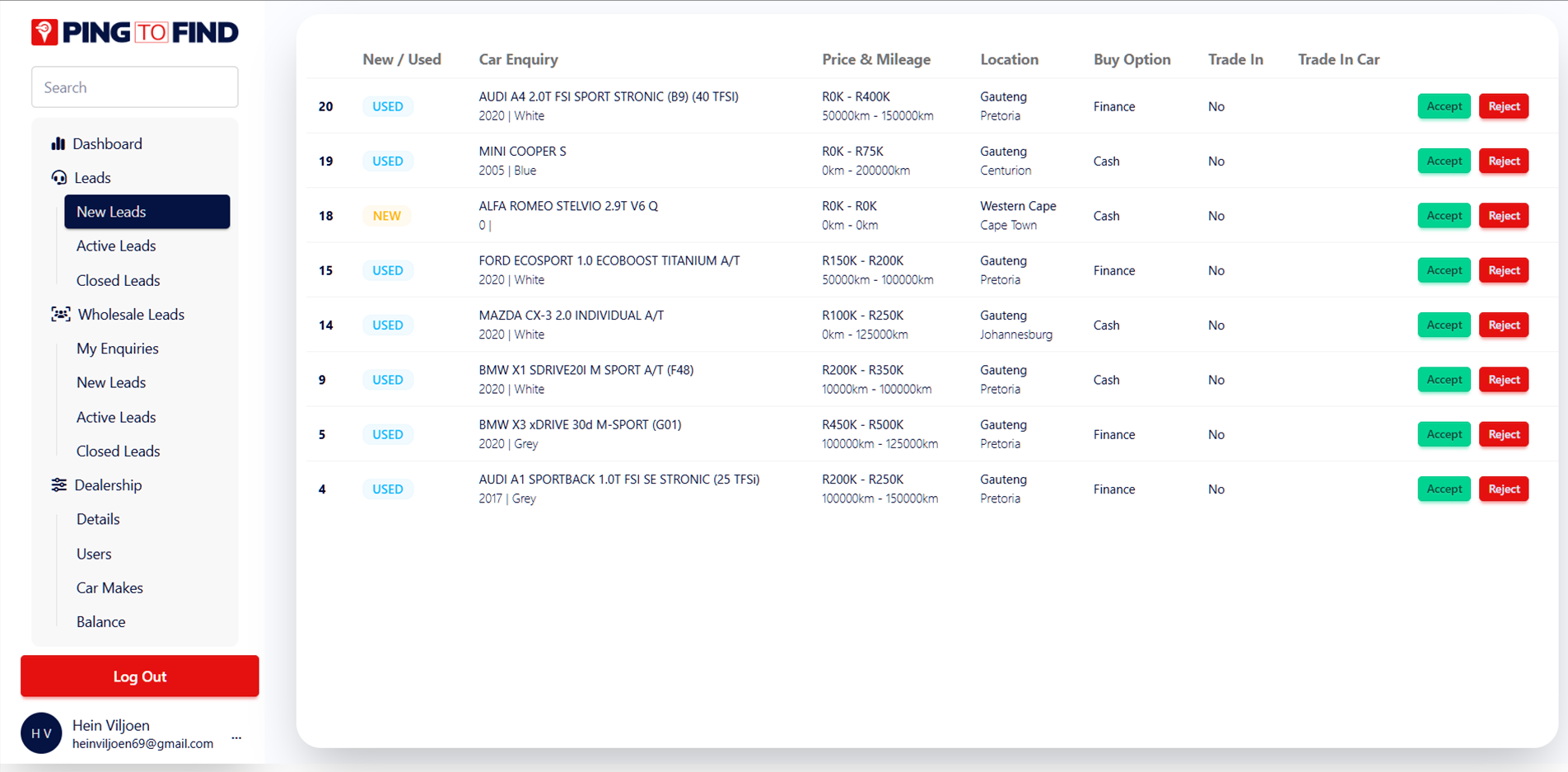
Task: Click the Dealership sliders icon
Action: click(59, 485)
